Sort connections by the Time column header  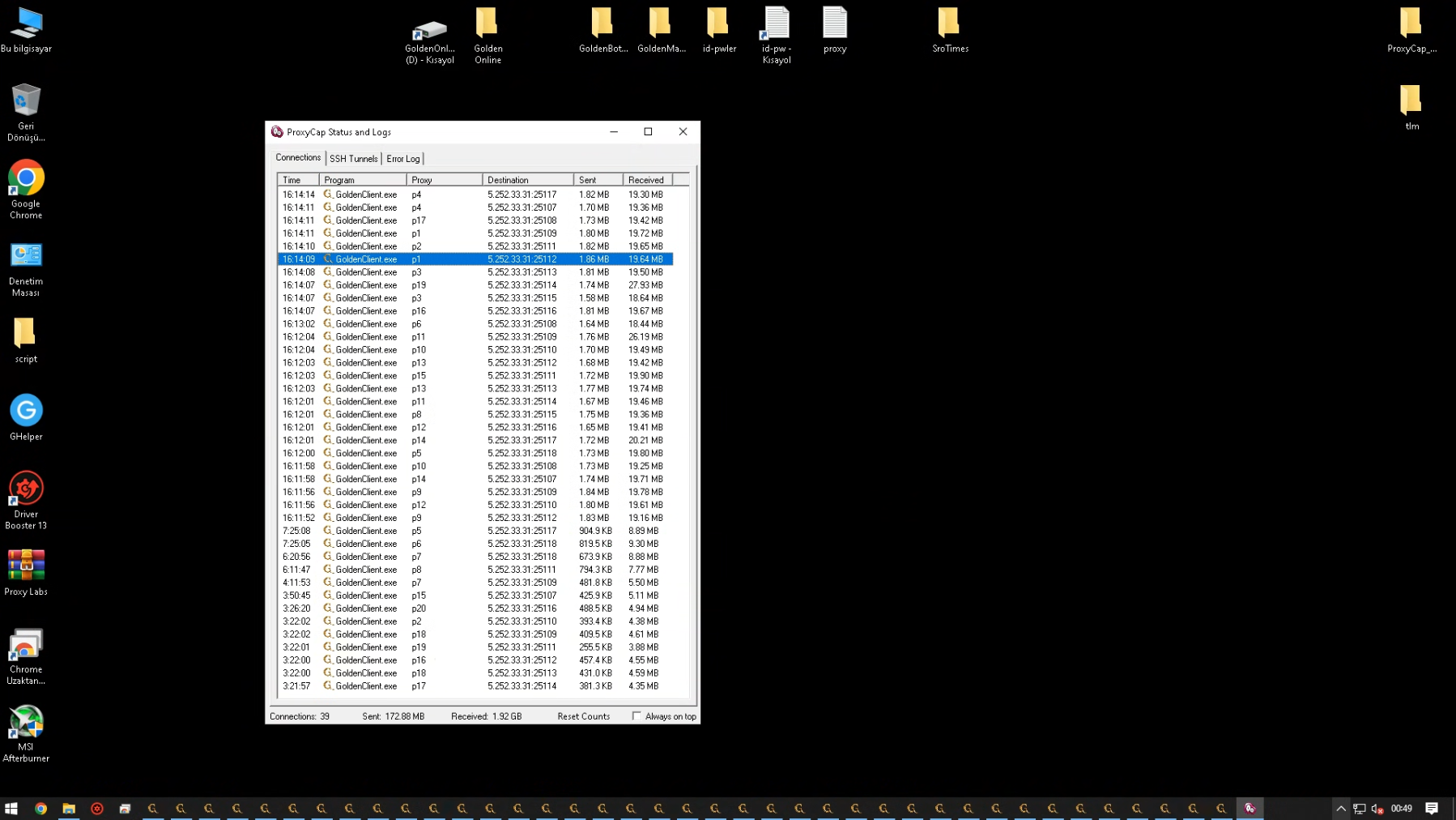[x=298, y=180]
